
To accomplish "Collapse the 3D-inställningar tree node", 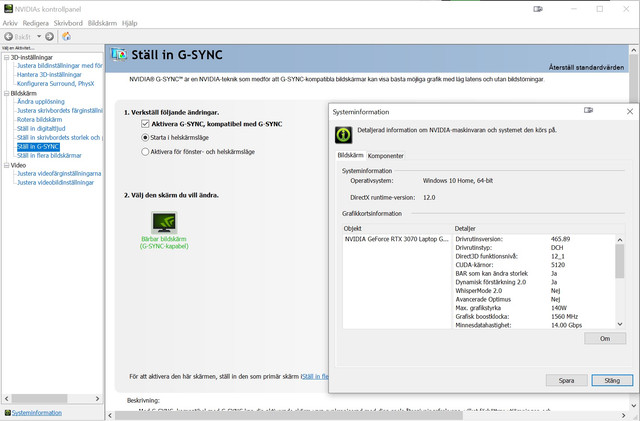I will [7, 58].
